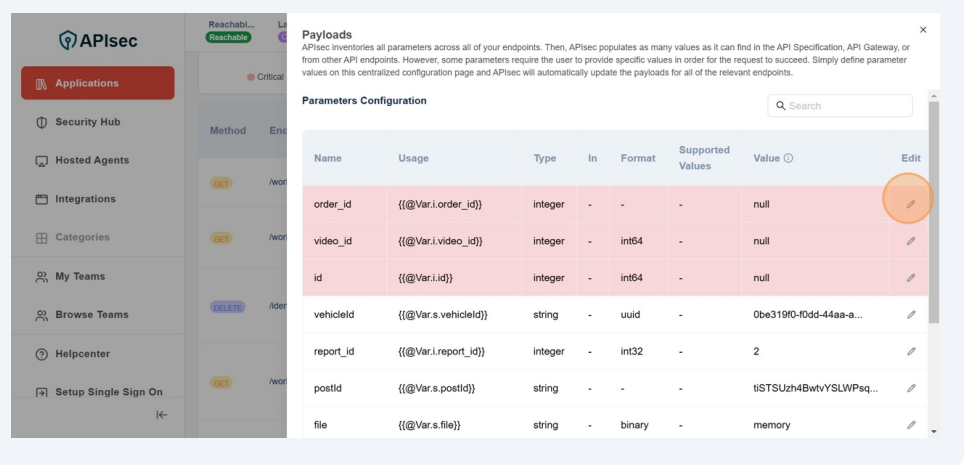This screenshot has height=466, width=966.
Task: Click the APIsec logo
Action: click(x=99, y=41)
